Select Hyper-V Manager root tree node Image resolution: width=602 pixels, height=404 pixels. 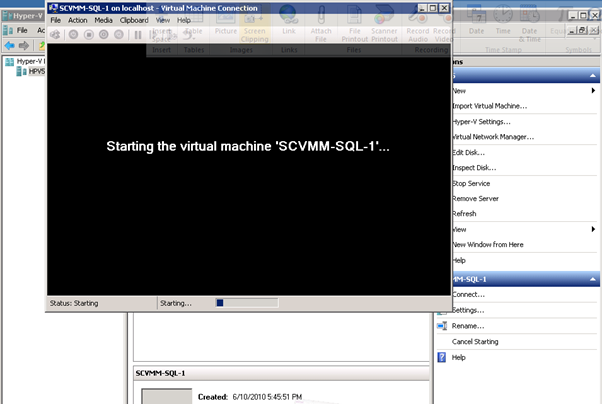31,61
